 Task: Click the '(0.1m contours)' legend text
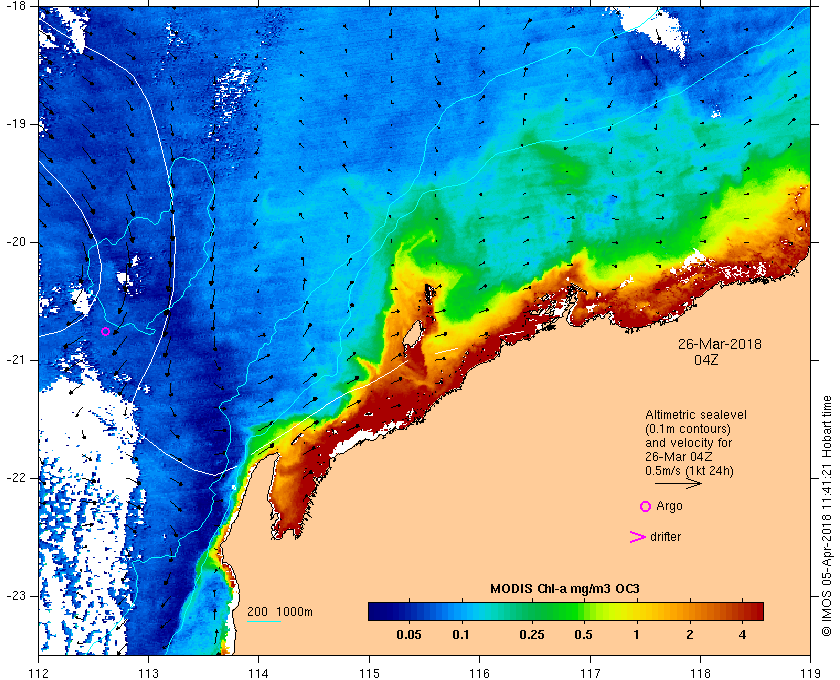click(x=688, y=429)
